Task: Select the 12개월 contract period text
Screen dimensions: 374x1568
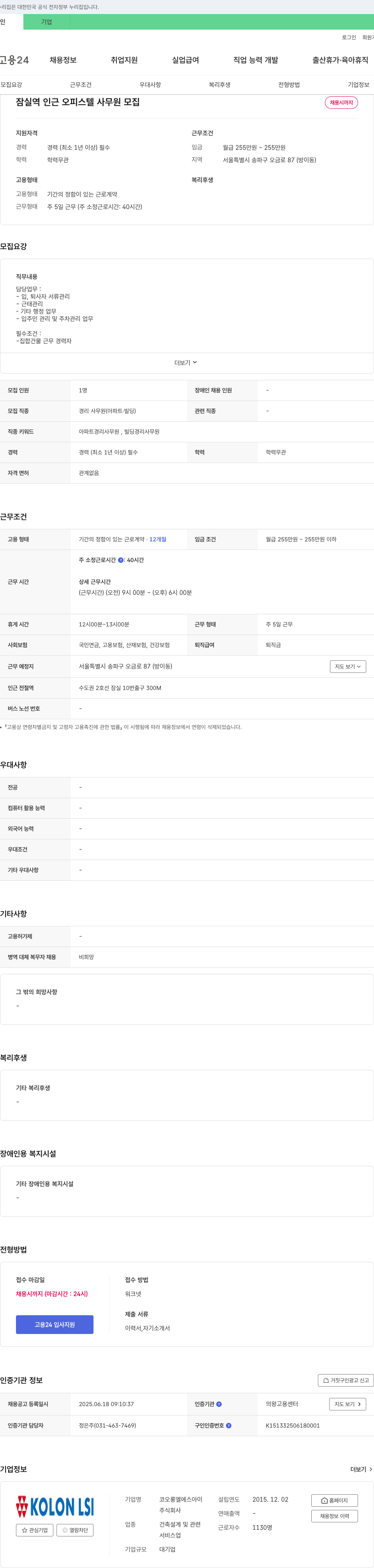Action: point(158,539)
